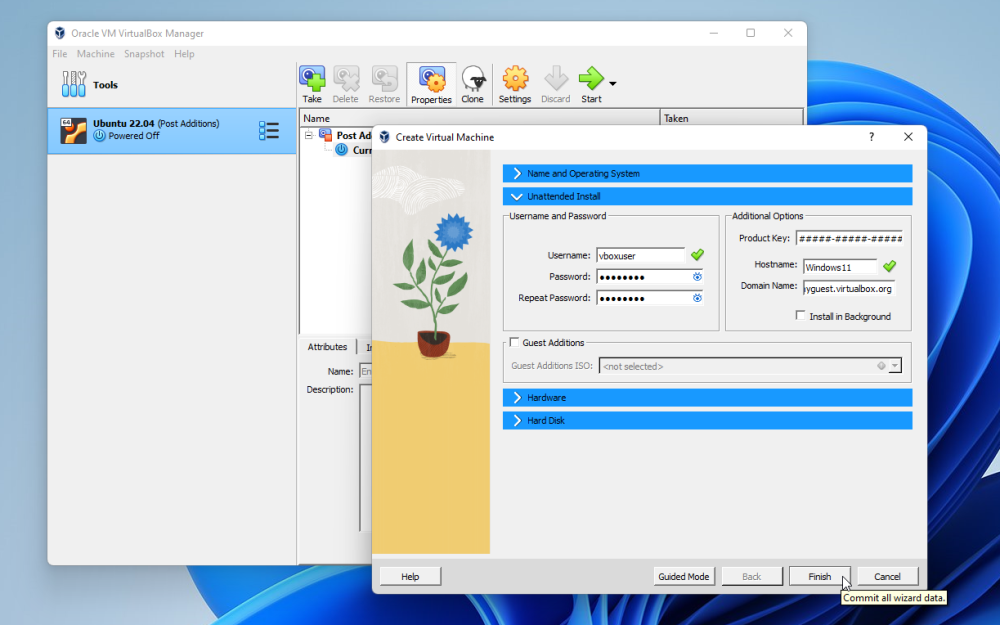
Task: Open the Start button dropdown arrow
Action: pyautogui.click(x=613, y=83)
